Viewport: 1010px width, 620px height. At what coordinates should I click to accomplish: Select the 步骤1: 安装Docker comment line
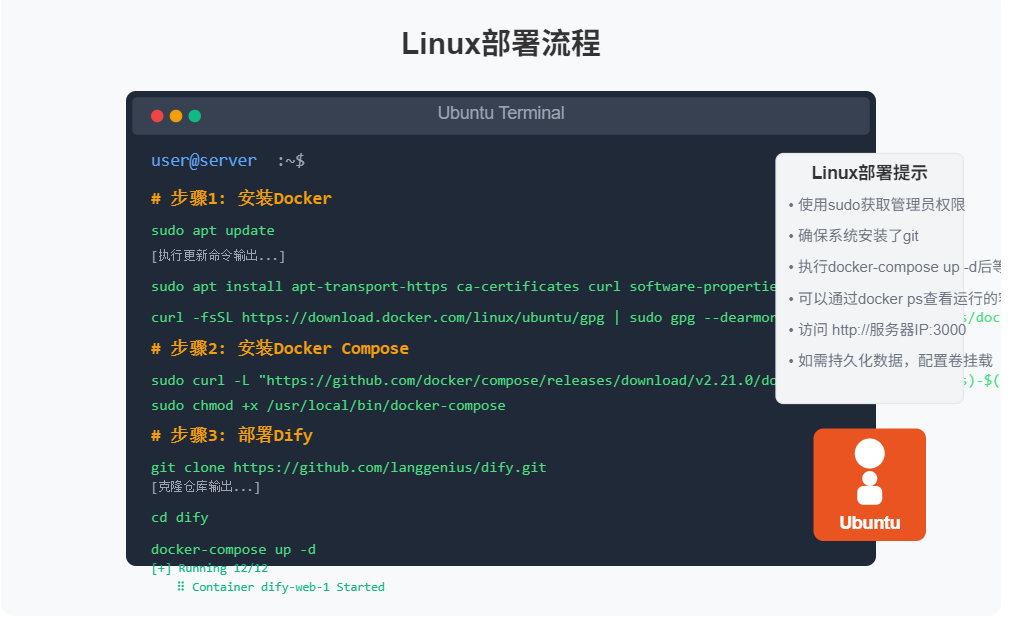click(243, 199)
